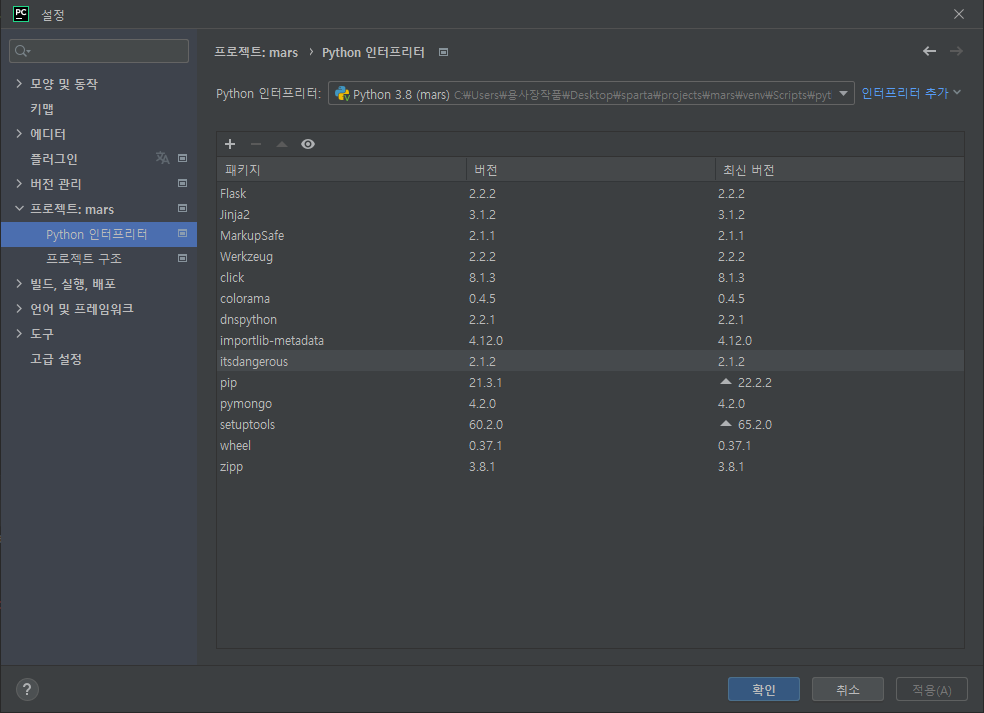984x713 pixels.
Task: Click the translation icon in 플러그인 row
Action: pos(163,158)
